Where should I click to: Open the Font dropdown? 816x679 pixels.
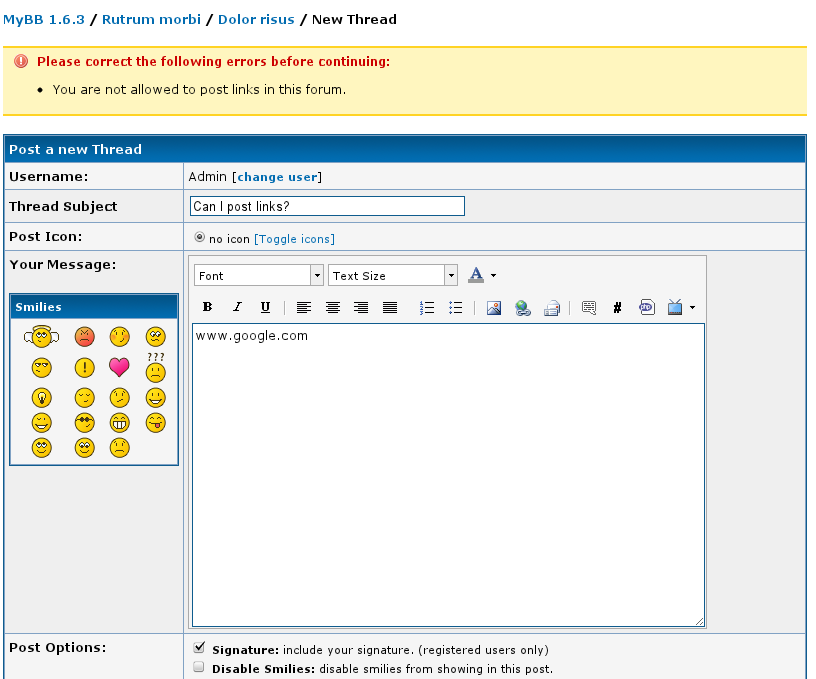pos(259,275)
